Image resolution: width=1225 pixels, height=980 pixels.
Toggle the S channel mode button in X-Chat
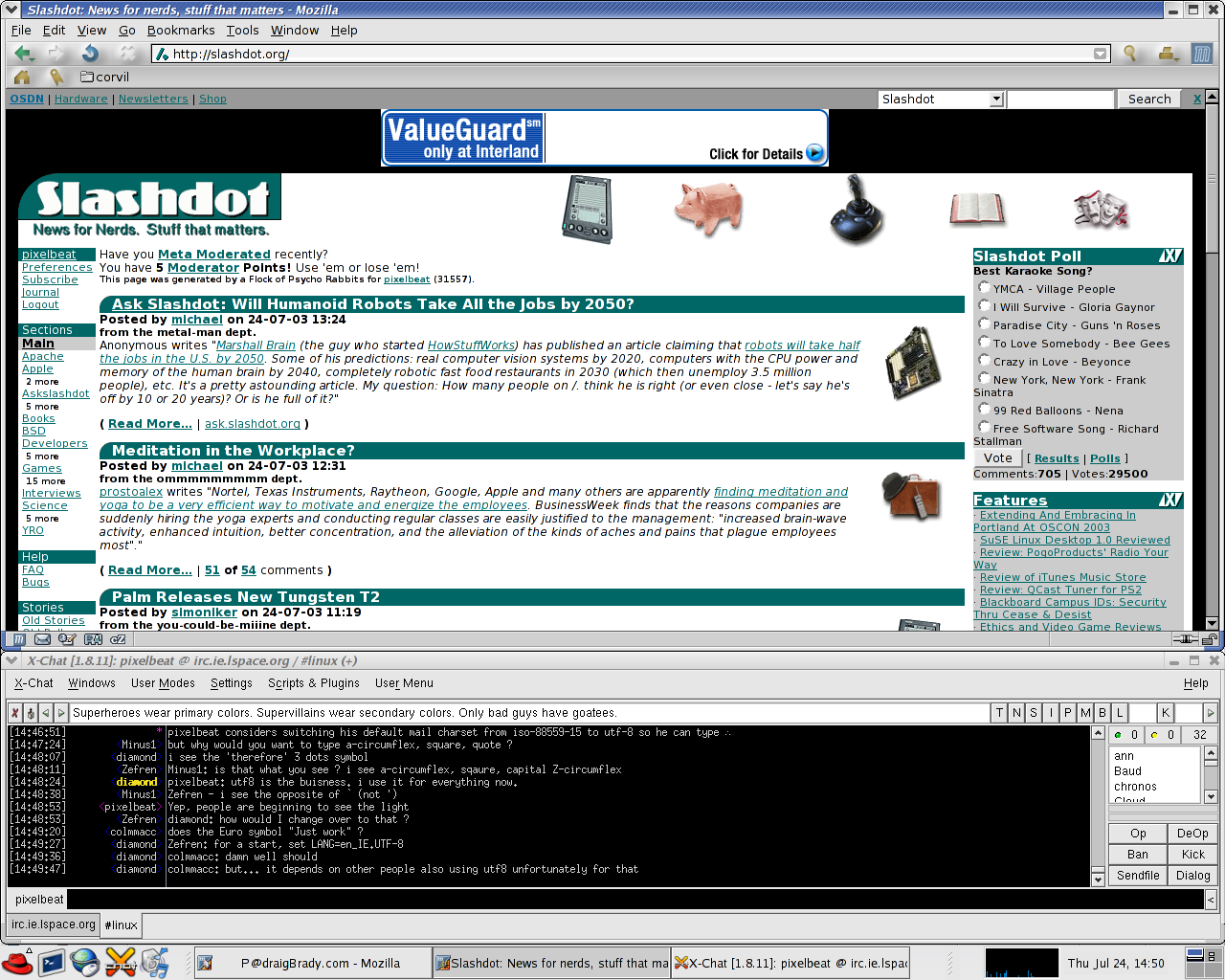[x=1035, y=712]
